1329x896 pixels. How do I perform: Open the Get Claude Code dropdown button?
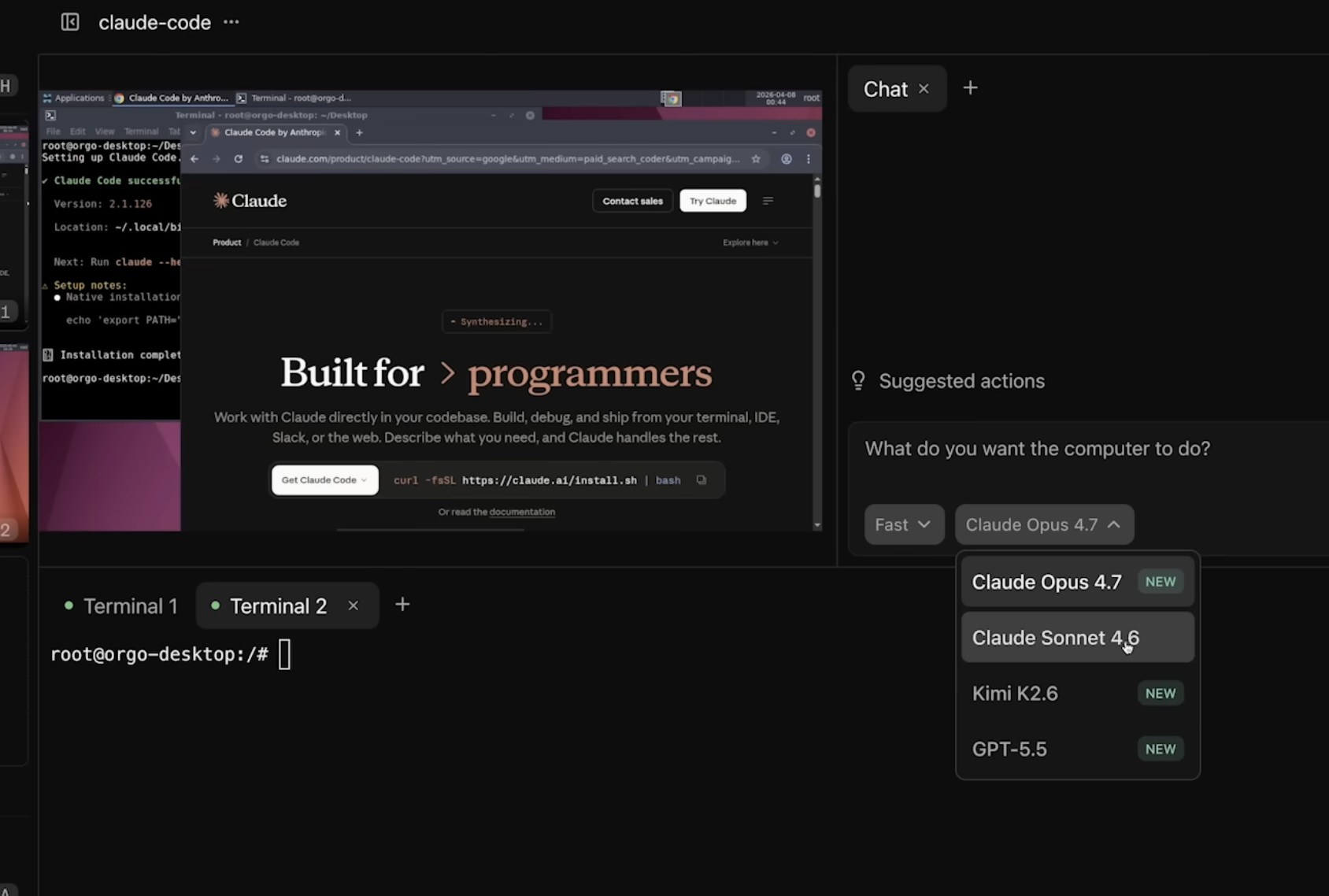[x=324, y=480]
